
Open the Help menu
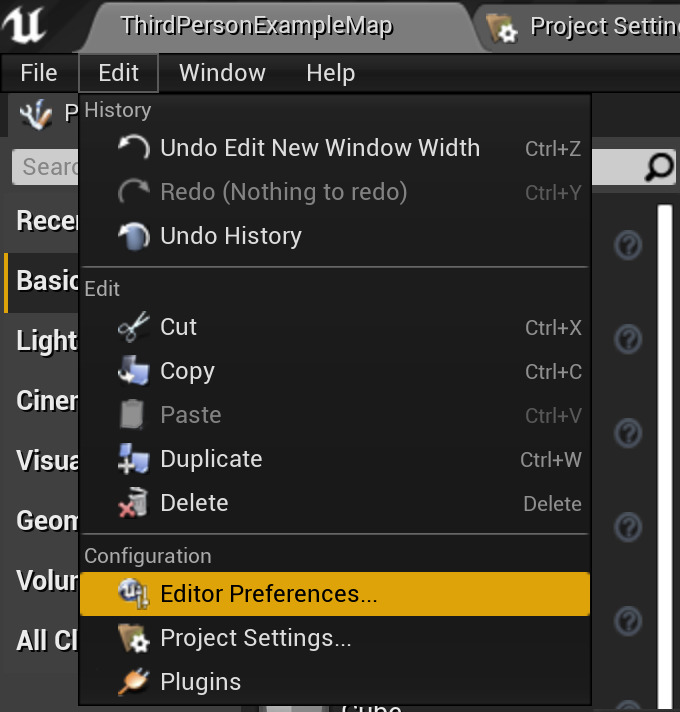(330, 73)
